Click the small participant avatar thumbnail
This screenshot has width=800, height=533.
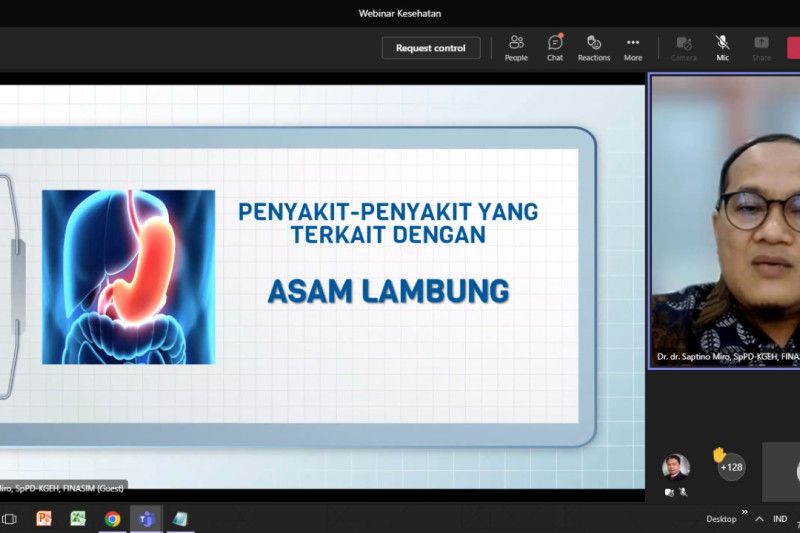tap(676, 467)
